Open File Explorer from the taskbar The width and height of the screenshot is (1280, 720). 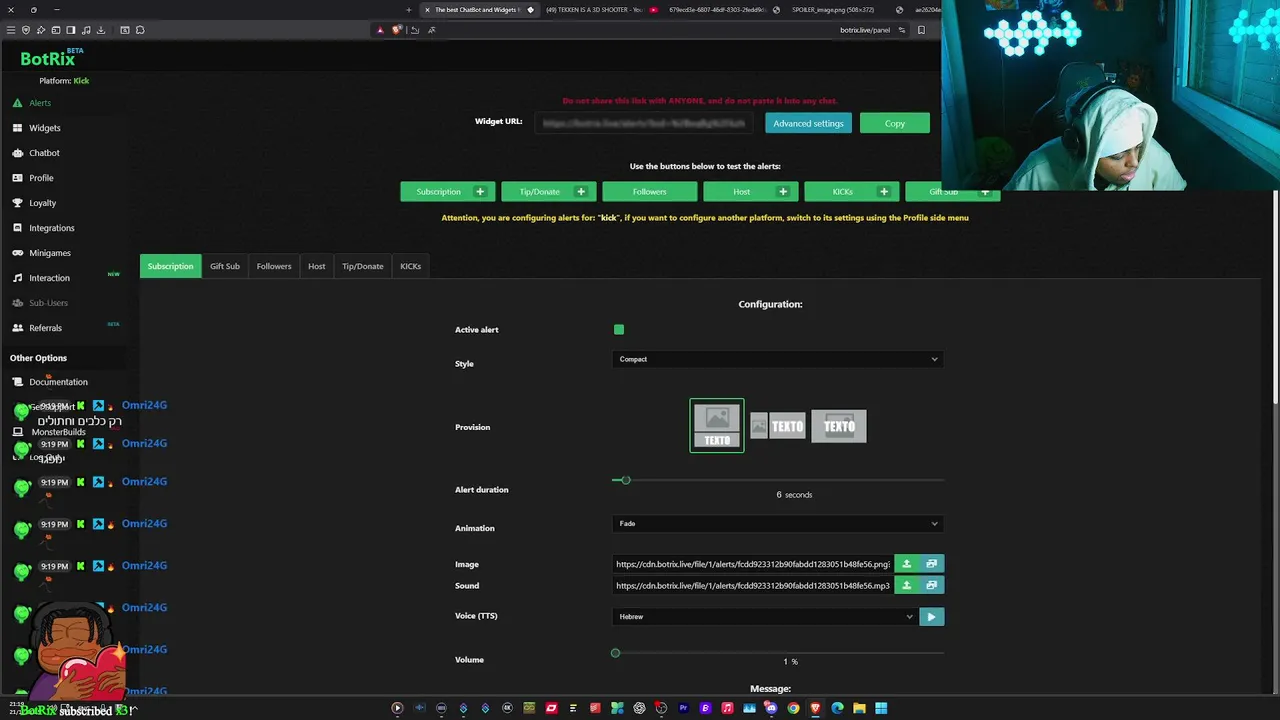tap(859, 708)
